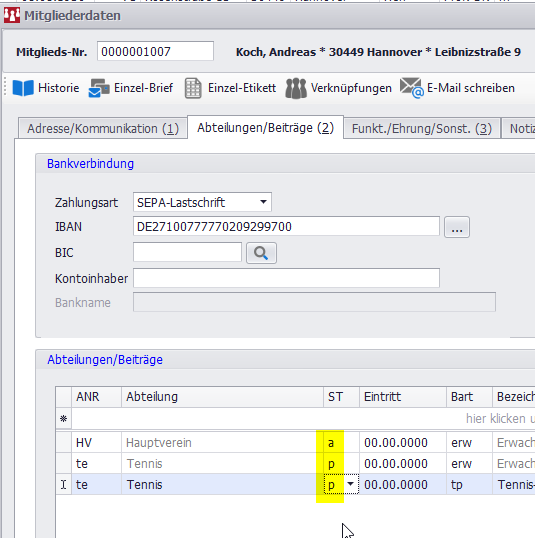Screen dimensions: 535x538
Task: Click the Einzel-Etikett label sheet icon
Action: tap(193, 88)
